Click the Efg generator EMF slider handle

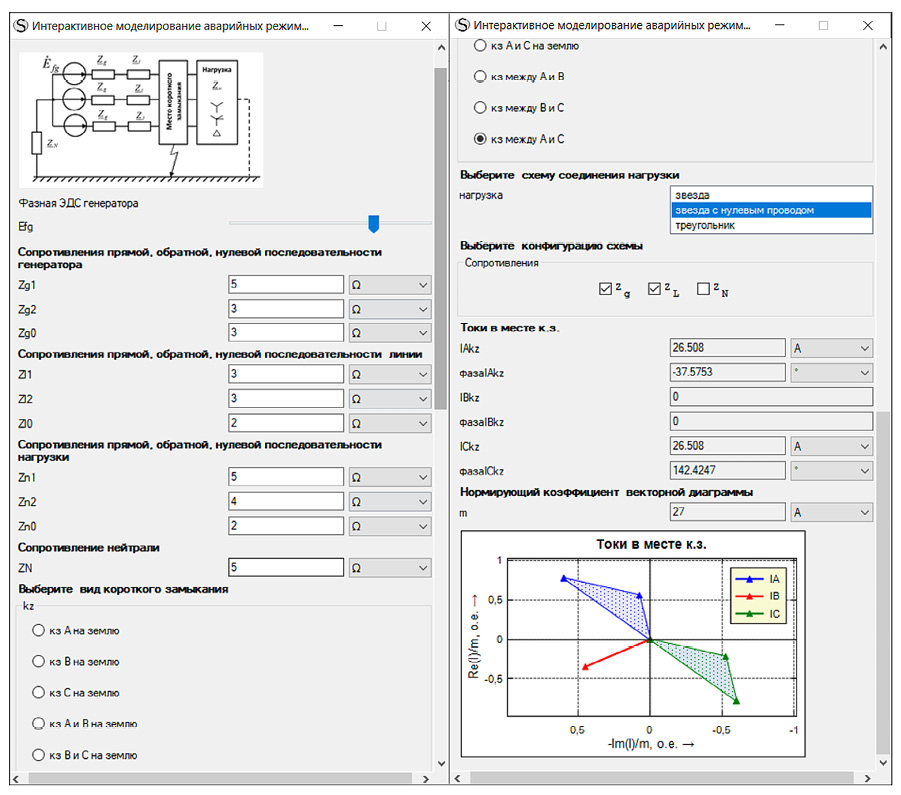(374, 224)
